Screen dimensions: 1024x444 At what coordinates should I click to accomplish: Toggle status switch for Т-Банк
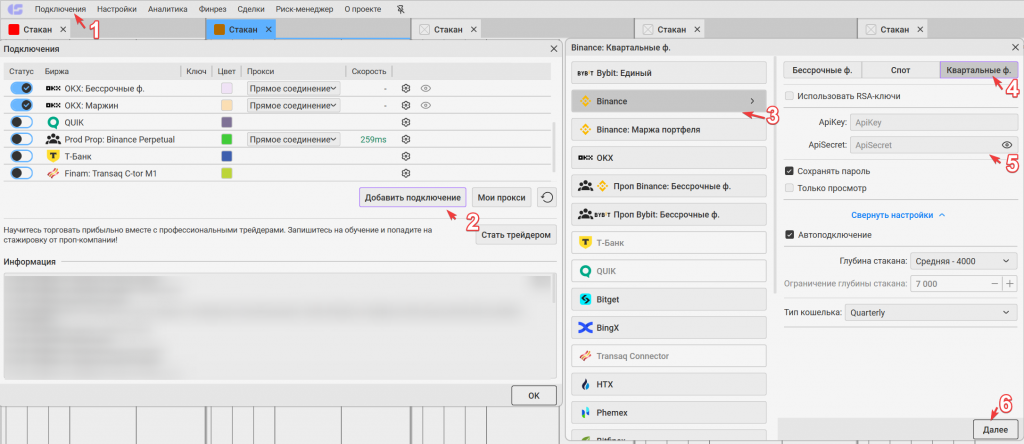coord(22,156)
